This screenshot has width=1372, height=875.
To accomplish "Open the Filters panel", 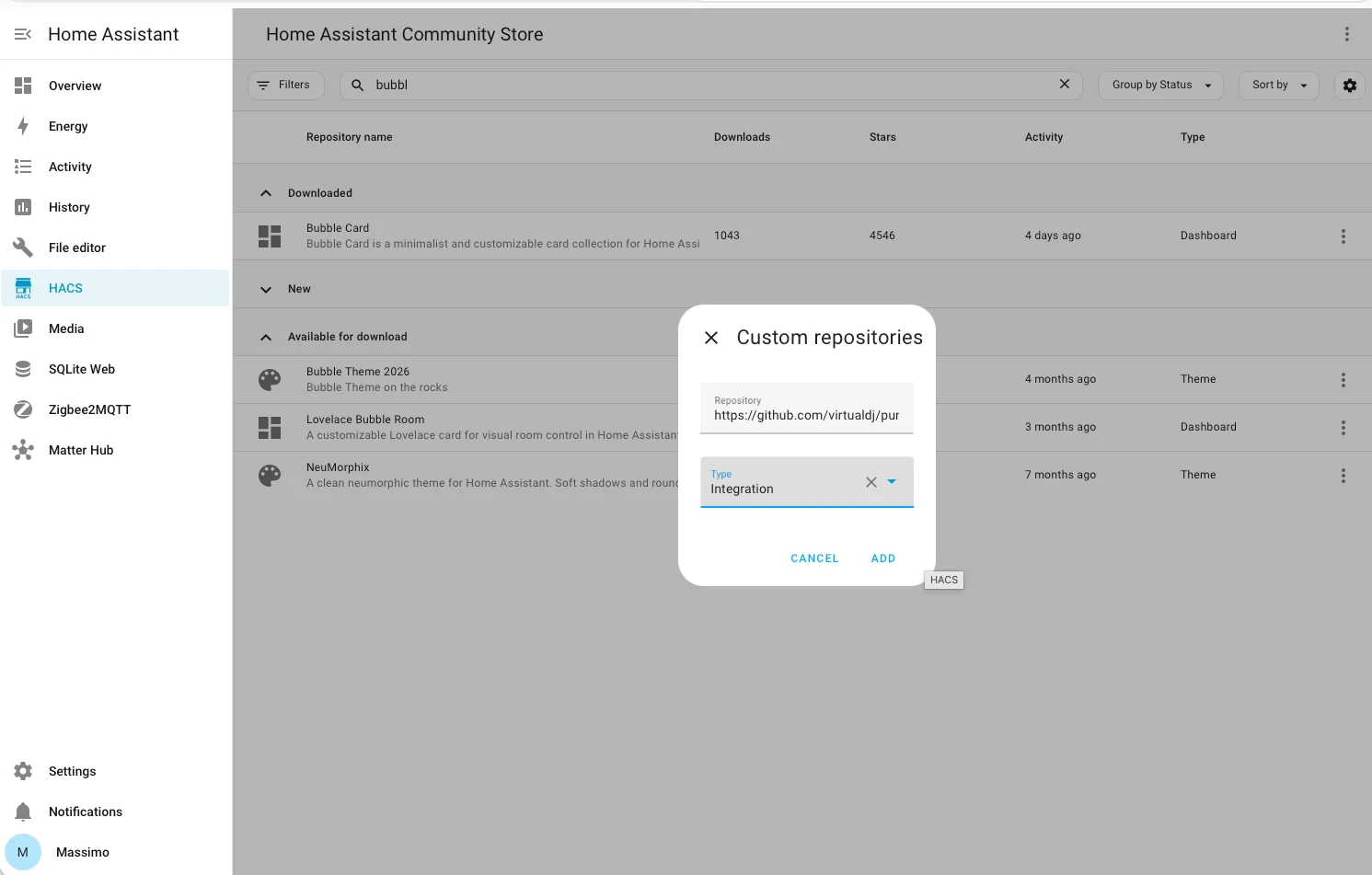I will pos(286,86).
